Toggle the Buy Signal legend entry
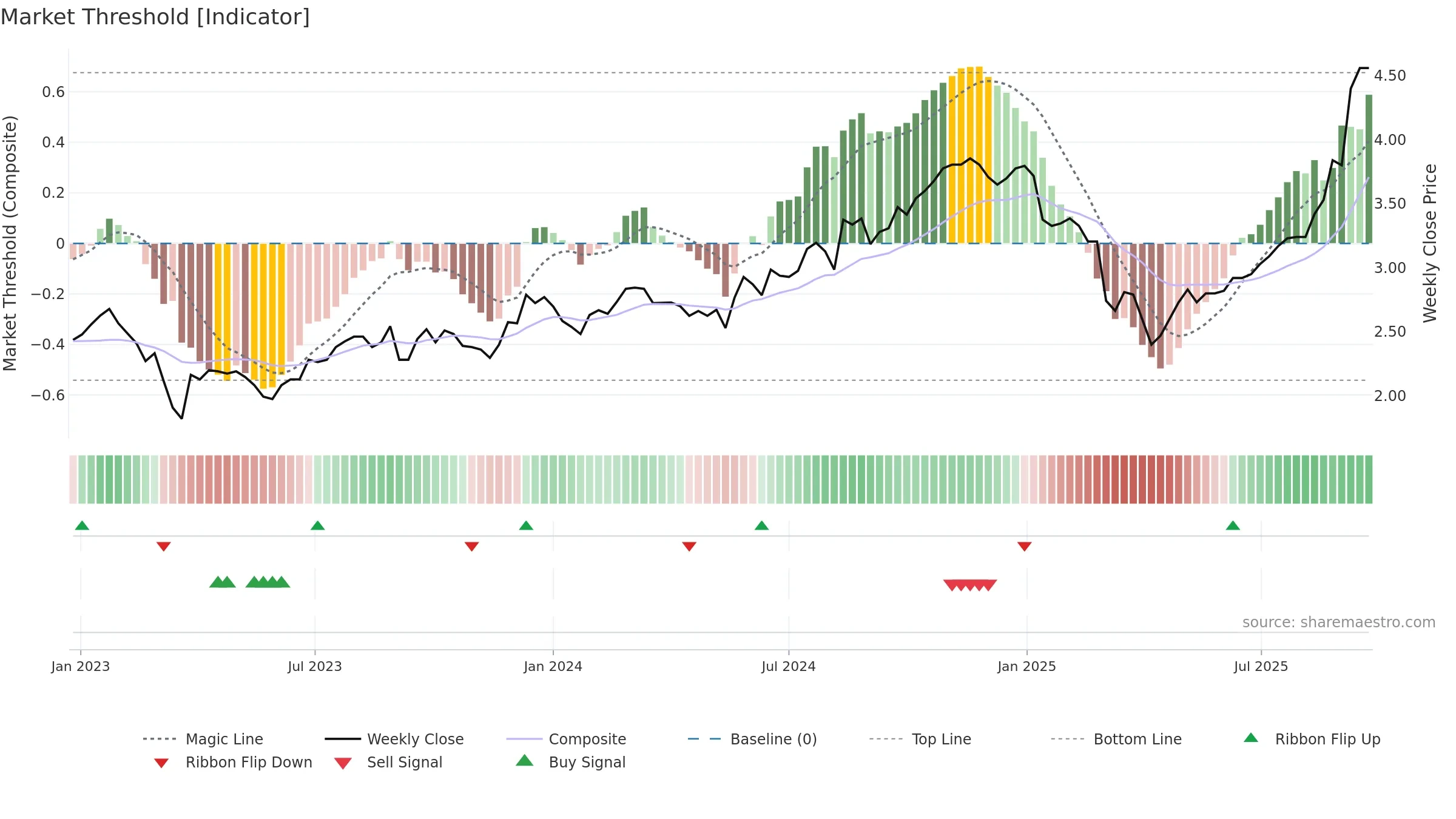 point(570,762)
